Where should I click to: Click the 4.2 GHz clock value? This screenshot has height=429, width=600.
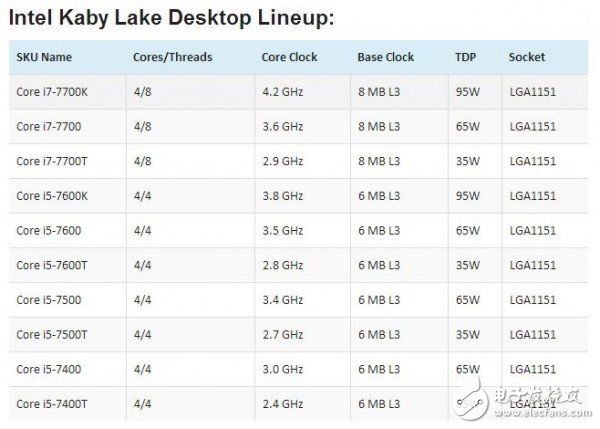(x=283, y=92)
